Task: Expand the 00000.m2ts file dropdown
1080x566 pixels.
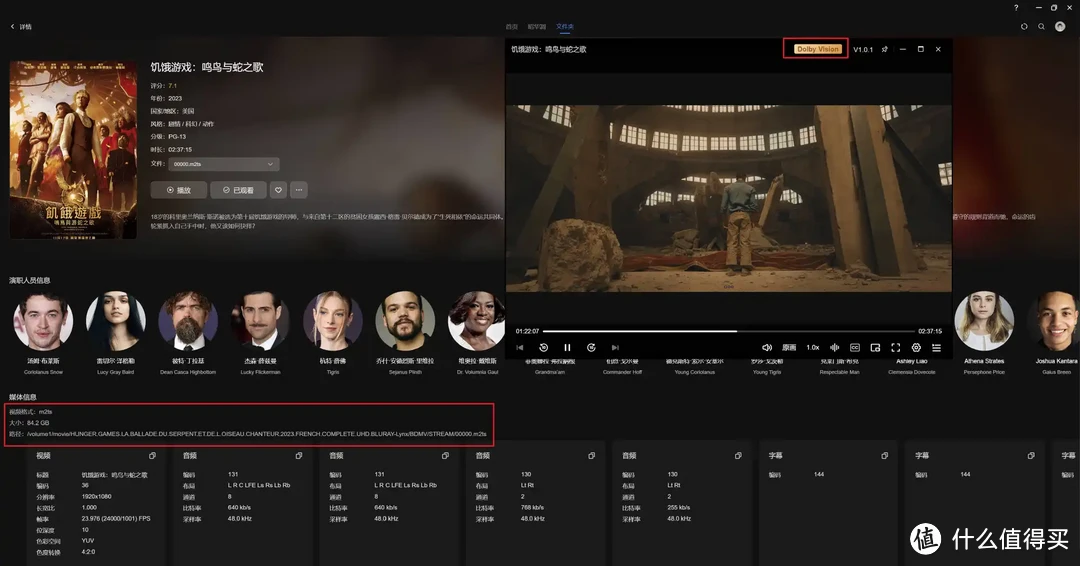Action: coord(224,164)
